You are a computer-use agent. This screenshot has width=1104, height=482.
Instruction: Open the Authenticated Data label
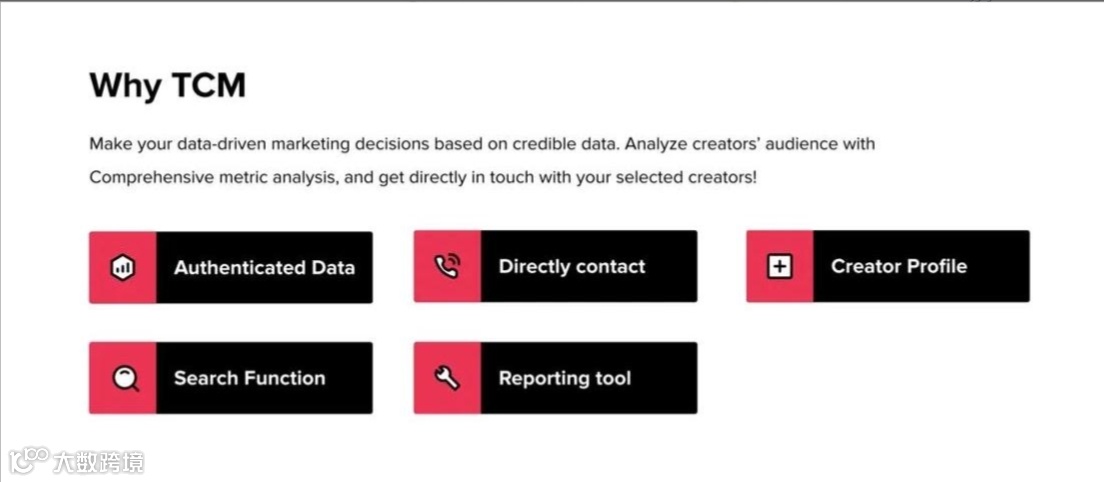tap(264, 268)
